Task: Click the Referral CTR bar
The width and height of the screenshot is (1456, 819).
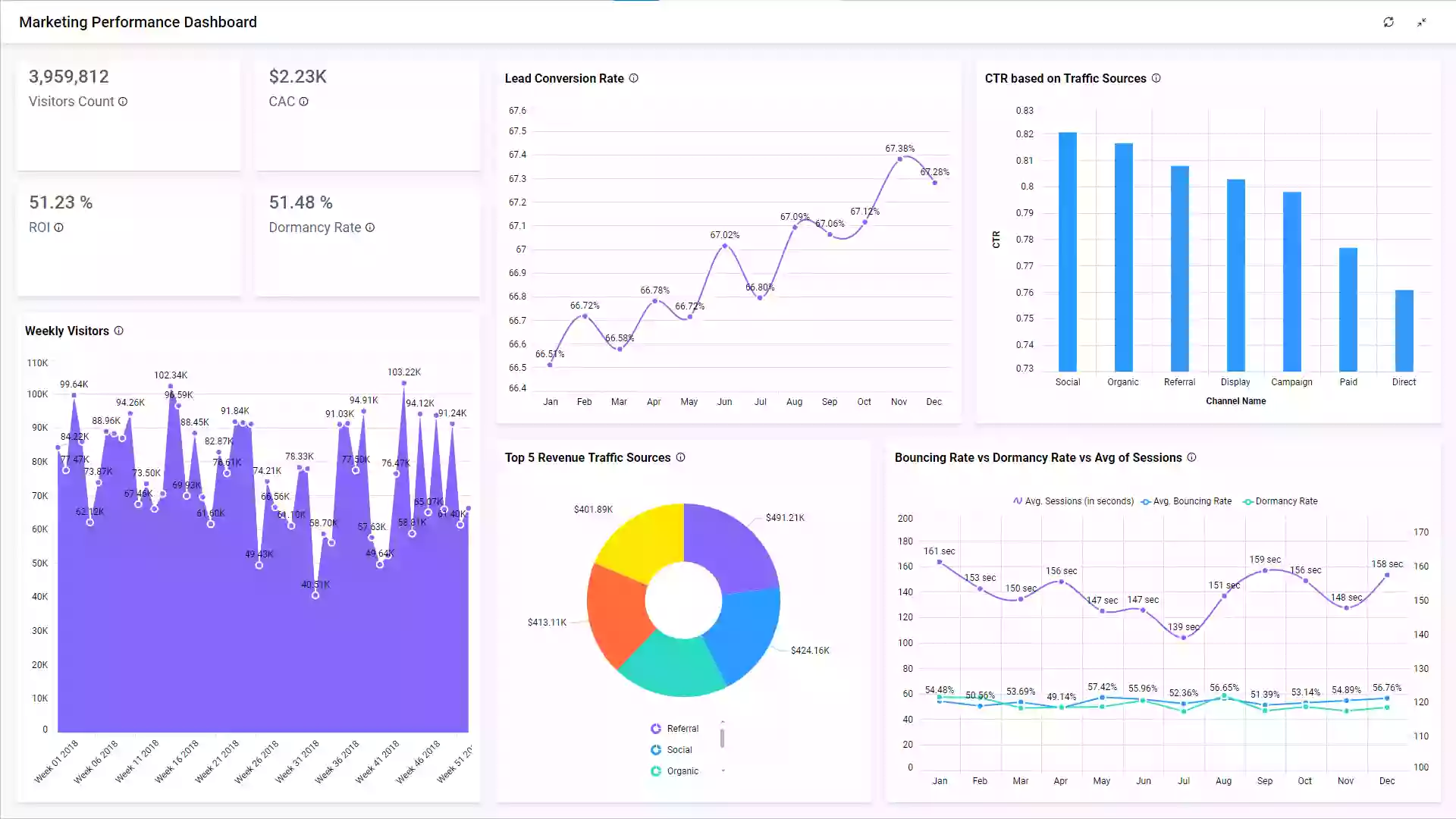Action: point(1180,268)
